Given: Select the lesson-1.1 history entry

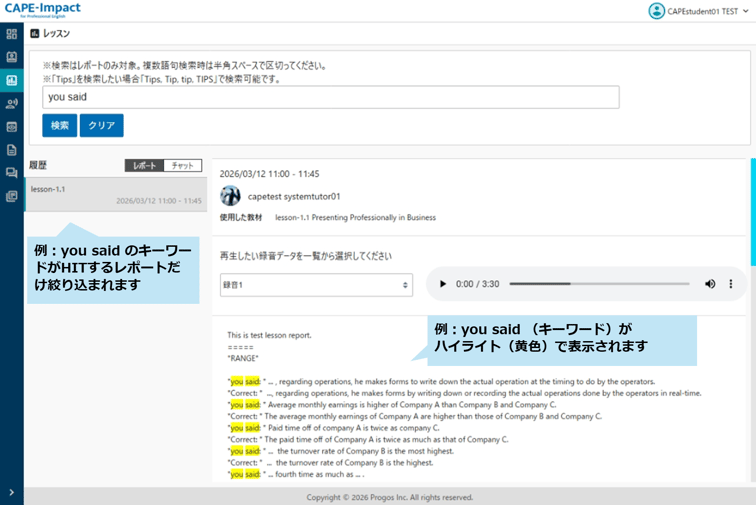Looking at the screenshot, I should tap(115, 194).
